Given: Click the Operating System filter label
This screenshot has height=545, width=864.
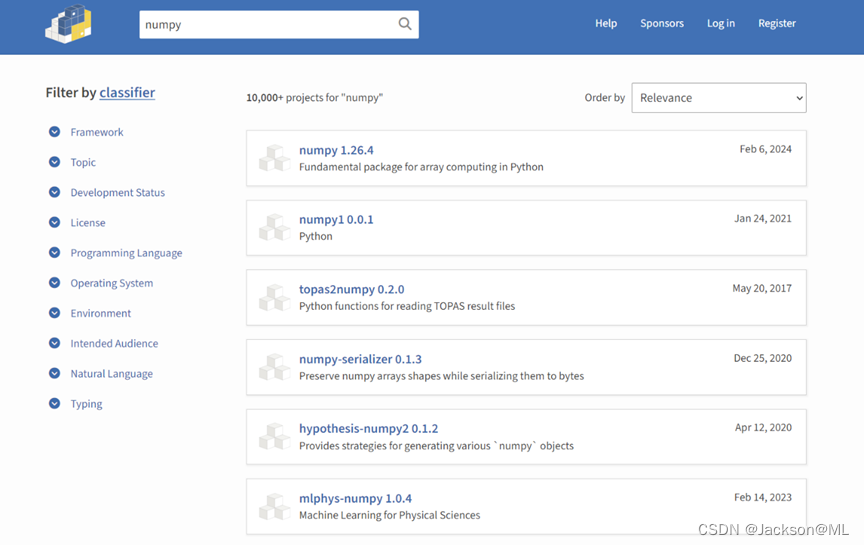Looking at the screenshot, I should click(x=112, y=283).
